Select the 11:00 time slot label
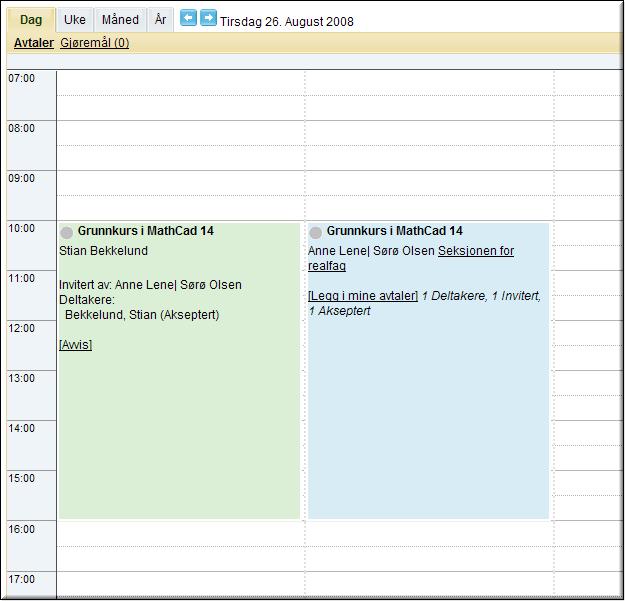Viewport: 625px width, 601px height. [22, 278]
